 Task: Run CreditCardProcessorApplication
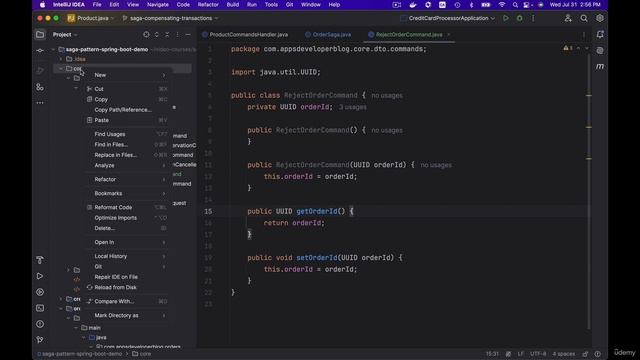pyautogui.click(x=506, y=18)
